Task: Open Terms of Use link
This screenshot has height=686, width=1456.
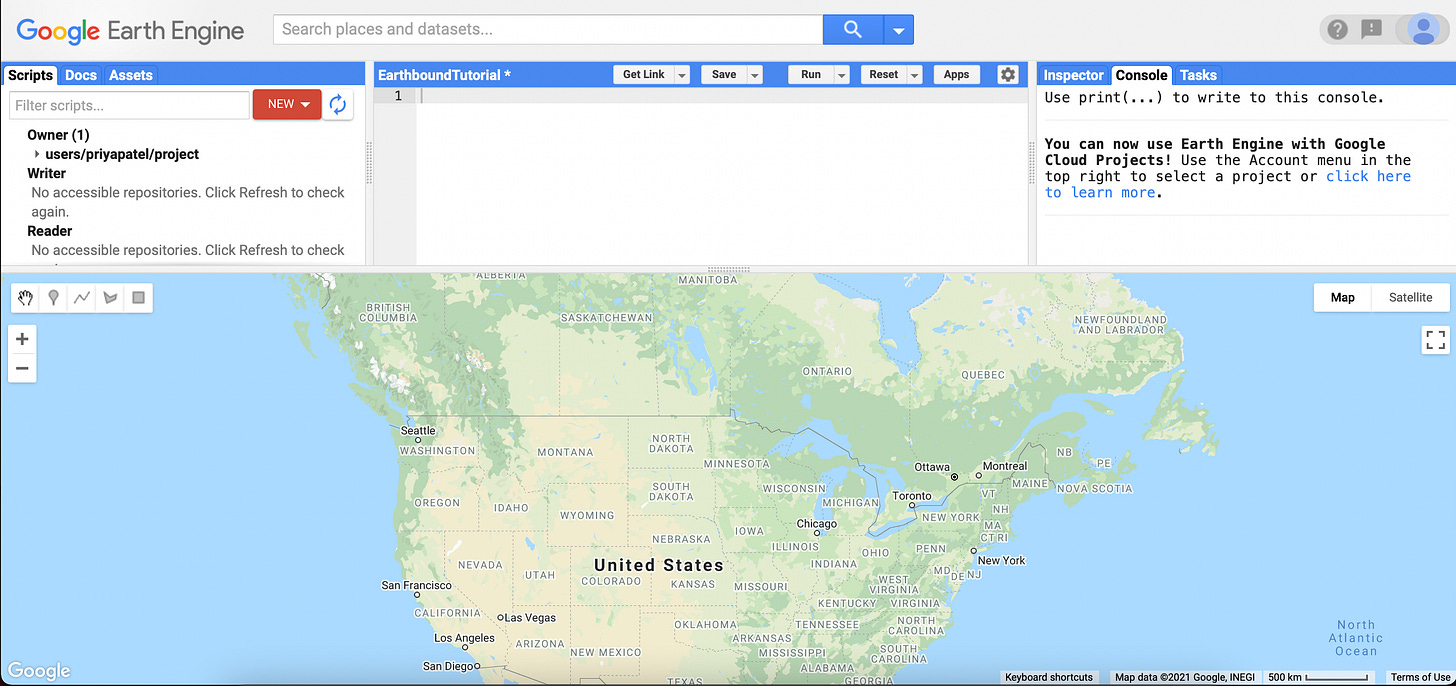Action: tap(1420, 677)
